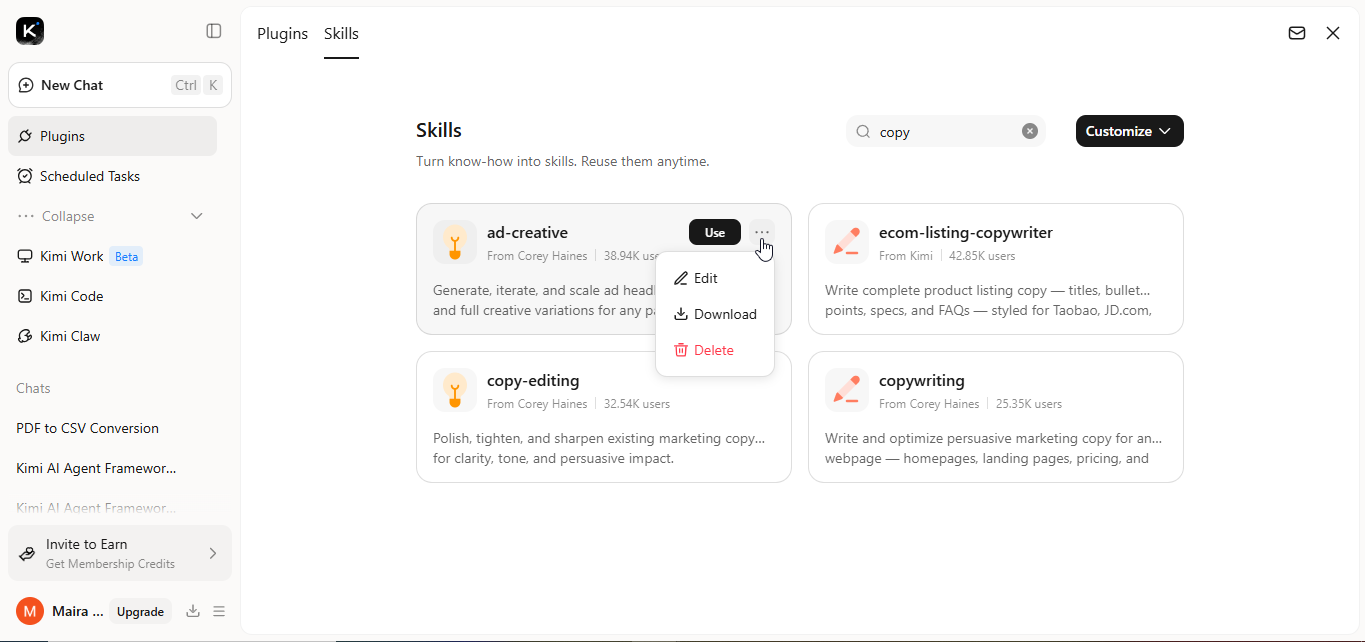The height and width of the screenshot is (642, 1365).
Task: Click the 42.85K users text
Action: click(982, 256)
